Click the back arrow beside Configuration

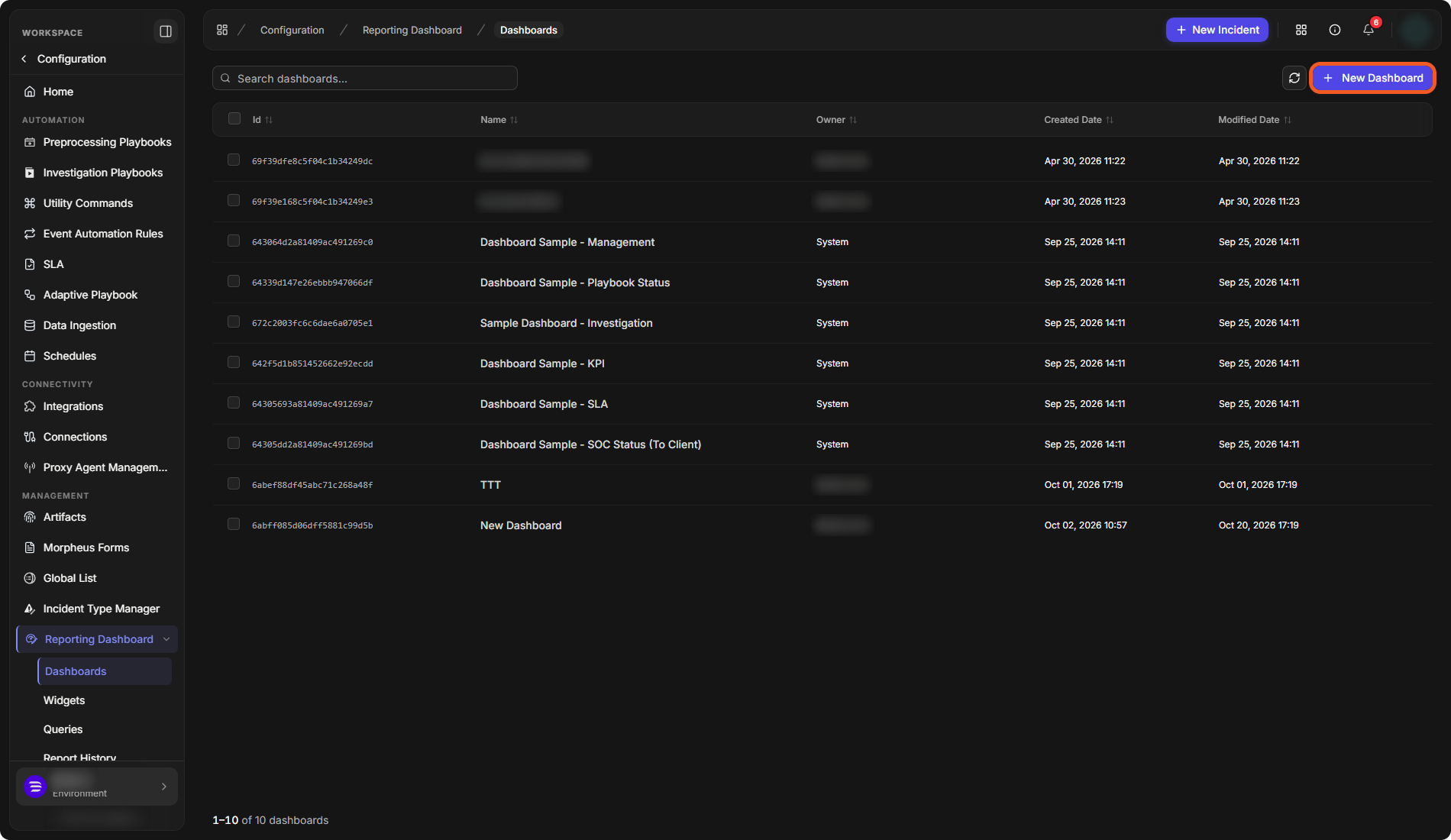24,59
